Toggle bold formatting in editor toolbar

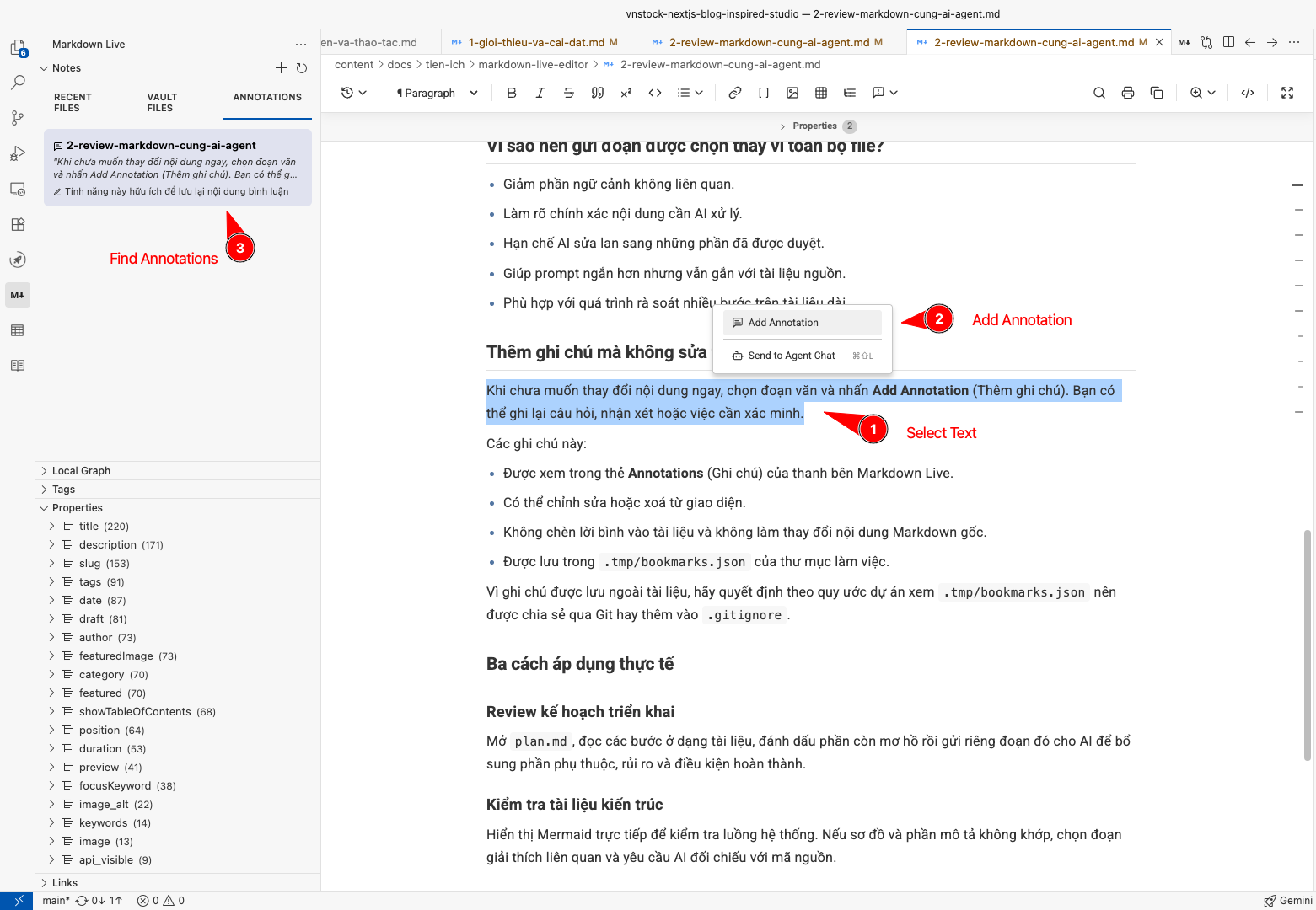coord(512,93)
